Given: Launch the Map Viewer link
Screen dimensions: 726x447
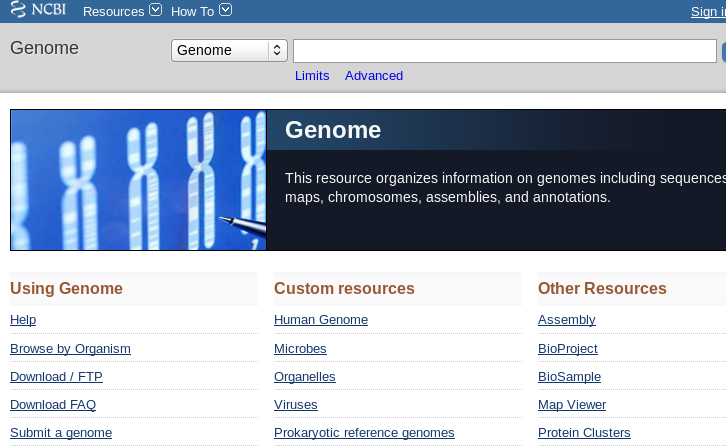Looking at the screenshot, I should [x=572, y=405].
